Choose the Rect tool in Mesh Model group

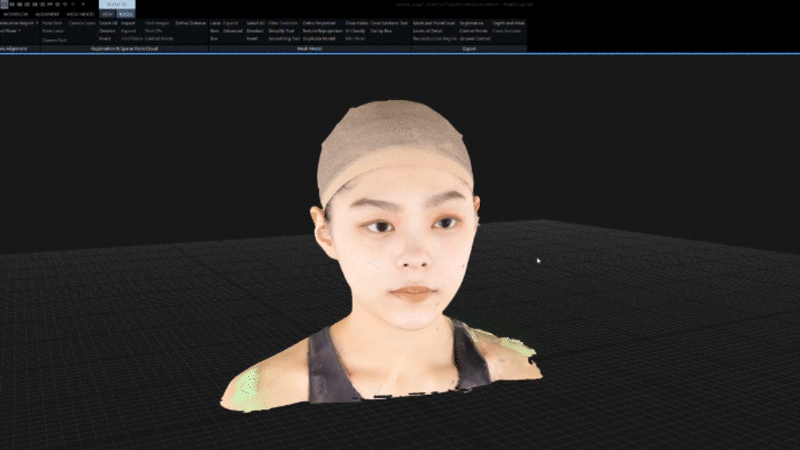(x=214, y=31)
